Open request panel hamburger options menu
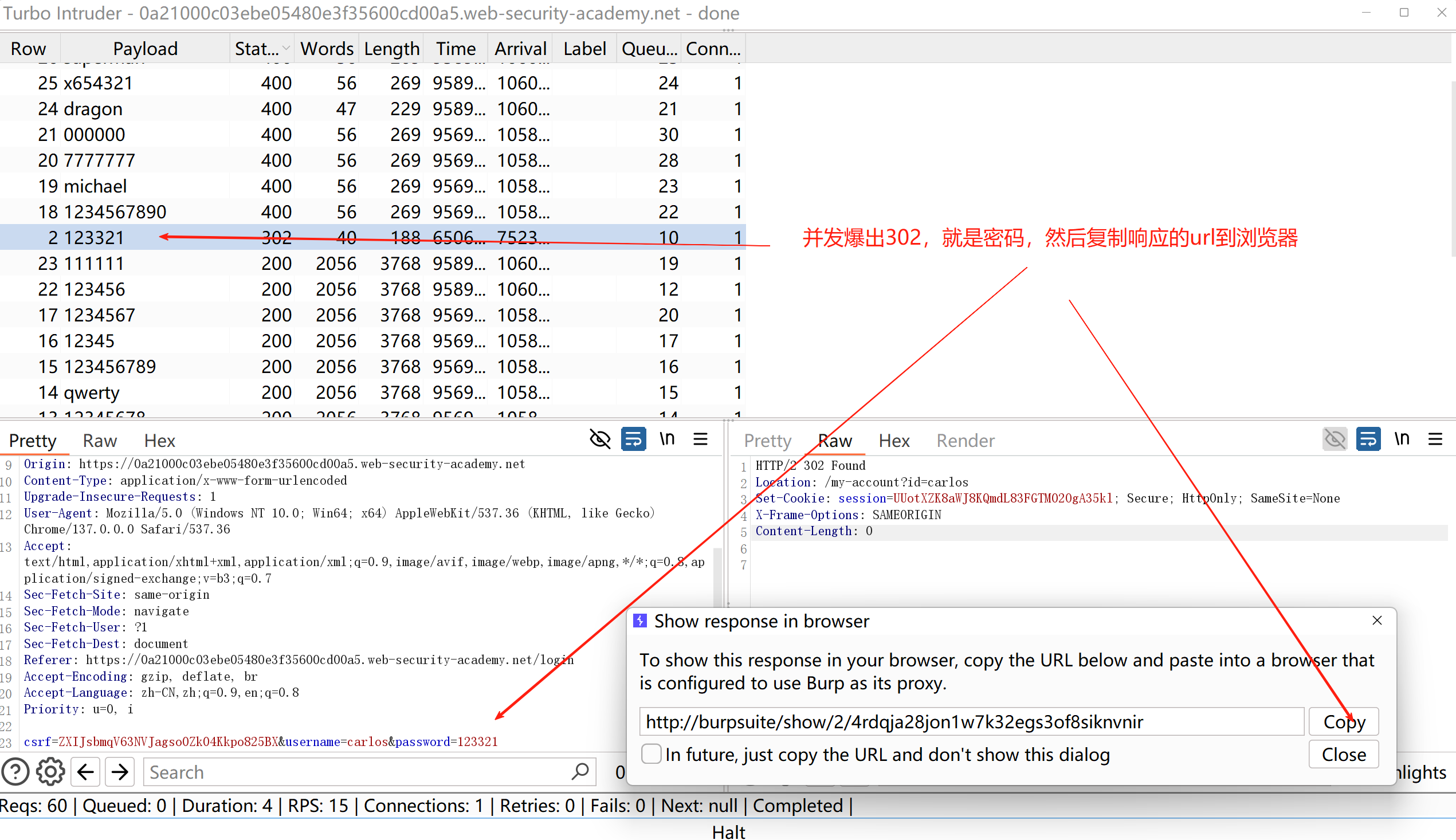Viewport: 1456px width, 840px height. tap(700, 439)
